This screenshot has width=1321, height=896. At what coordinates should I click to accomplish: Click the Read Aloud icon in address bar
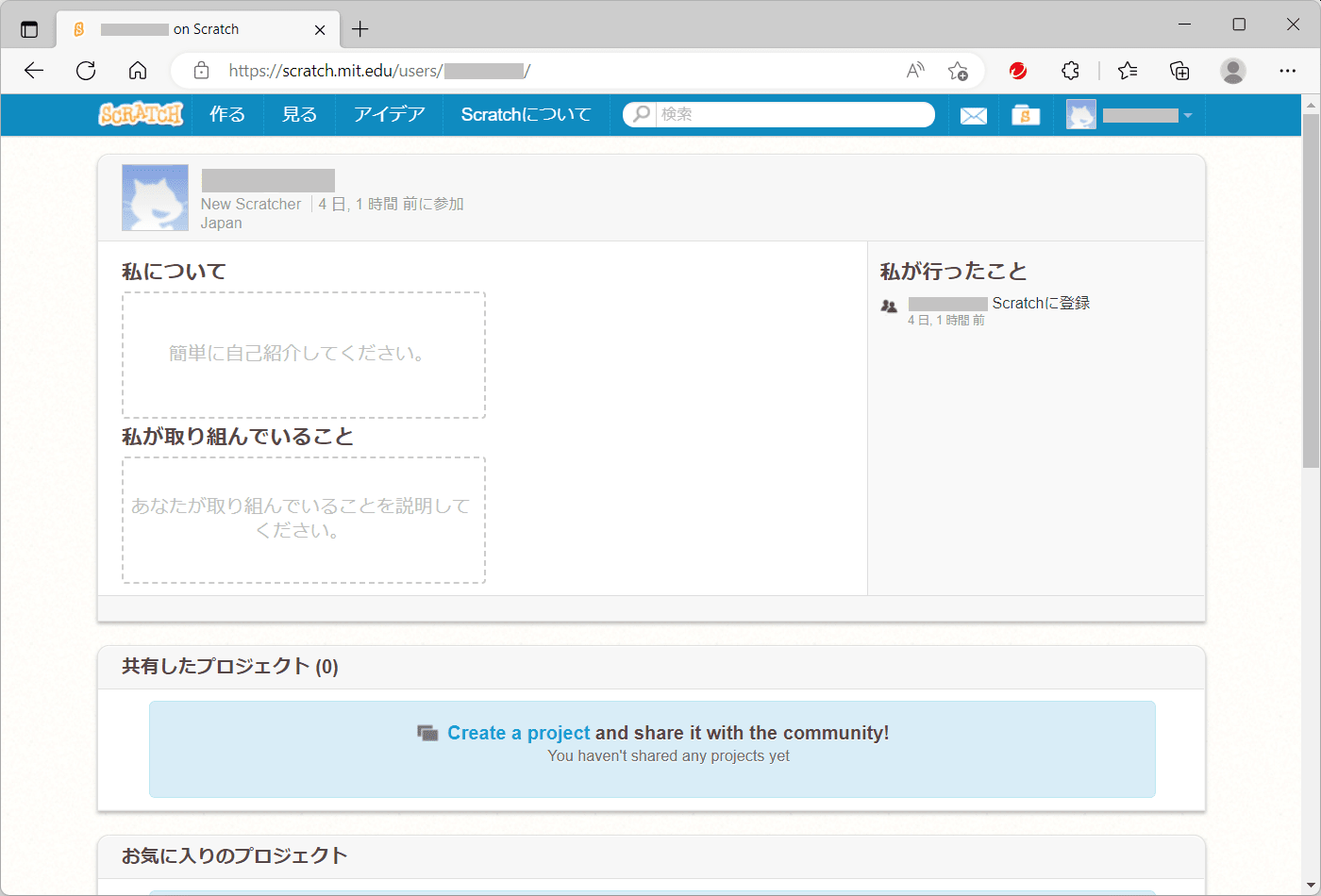pos(914,71)
